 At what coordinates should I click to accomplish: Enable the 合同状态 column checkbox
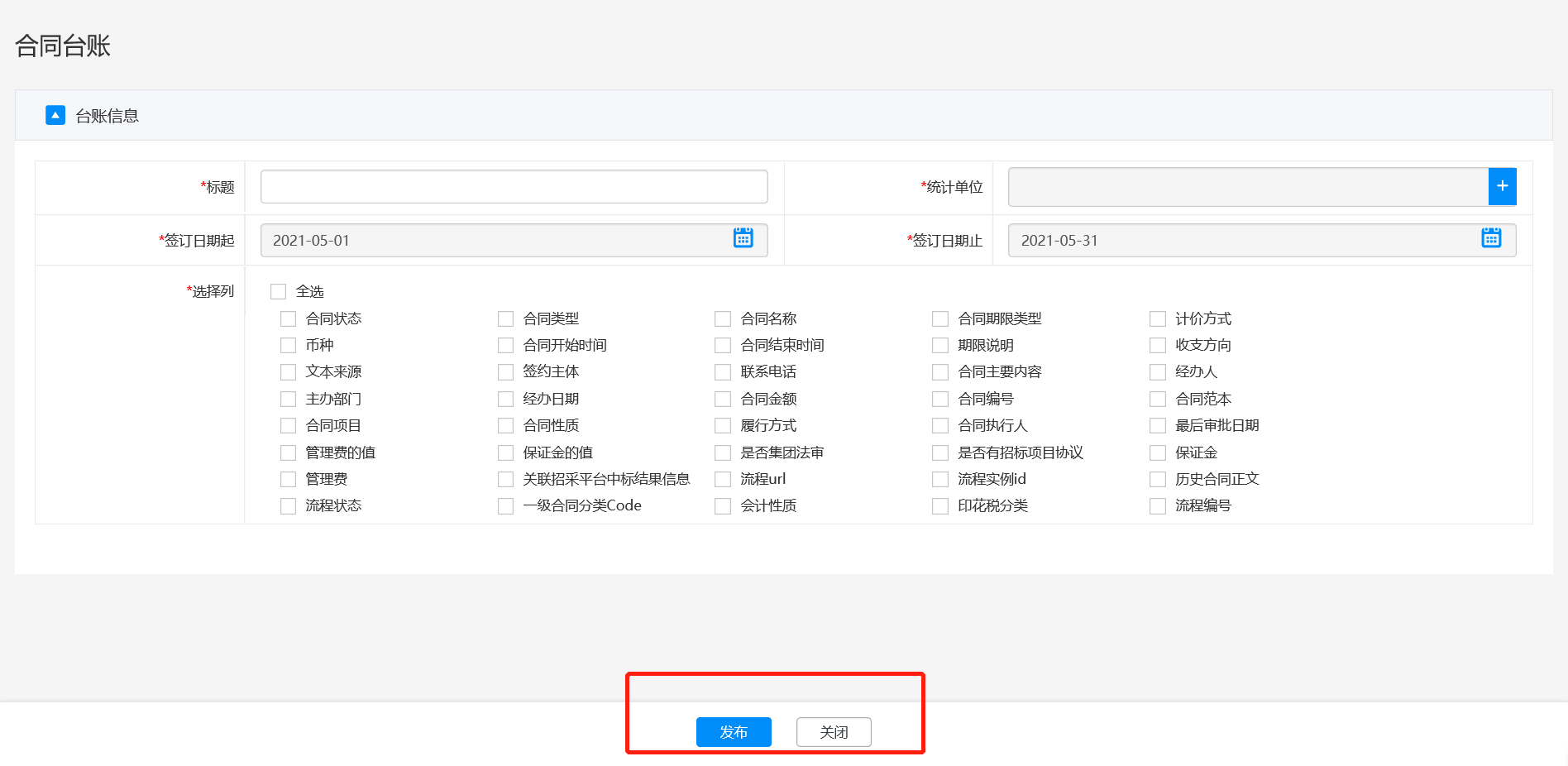(x=289, y=319)
